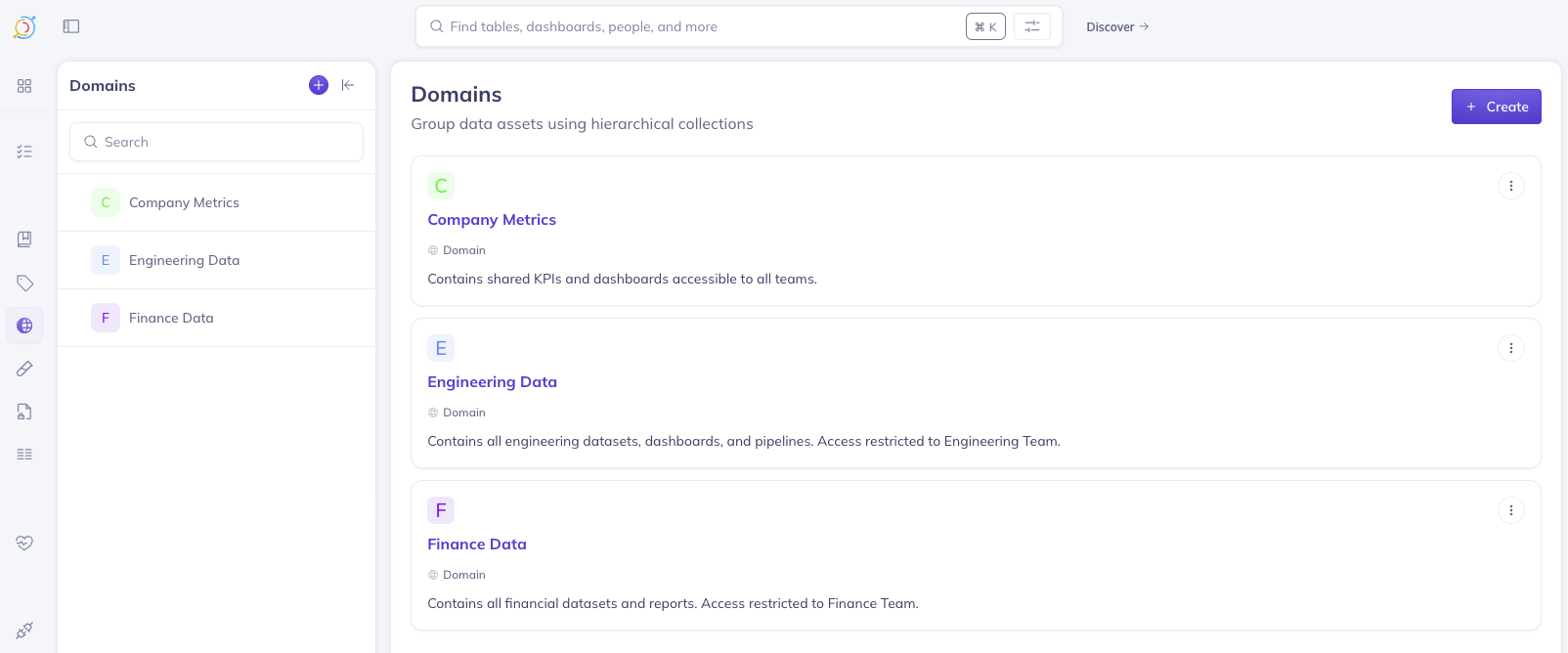Select the Domains globe icon in sidebar
The height and width of the screenshot is (653, 1568).
(x=24, y=326)
